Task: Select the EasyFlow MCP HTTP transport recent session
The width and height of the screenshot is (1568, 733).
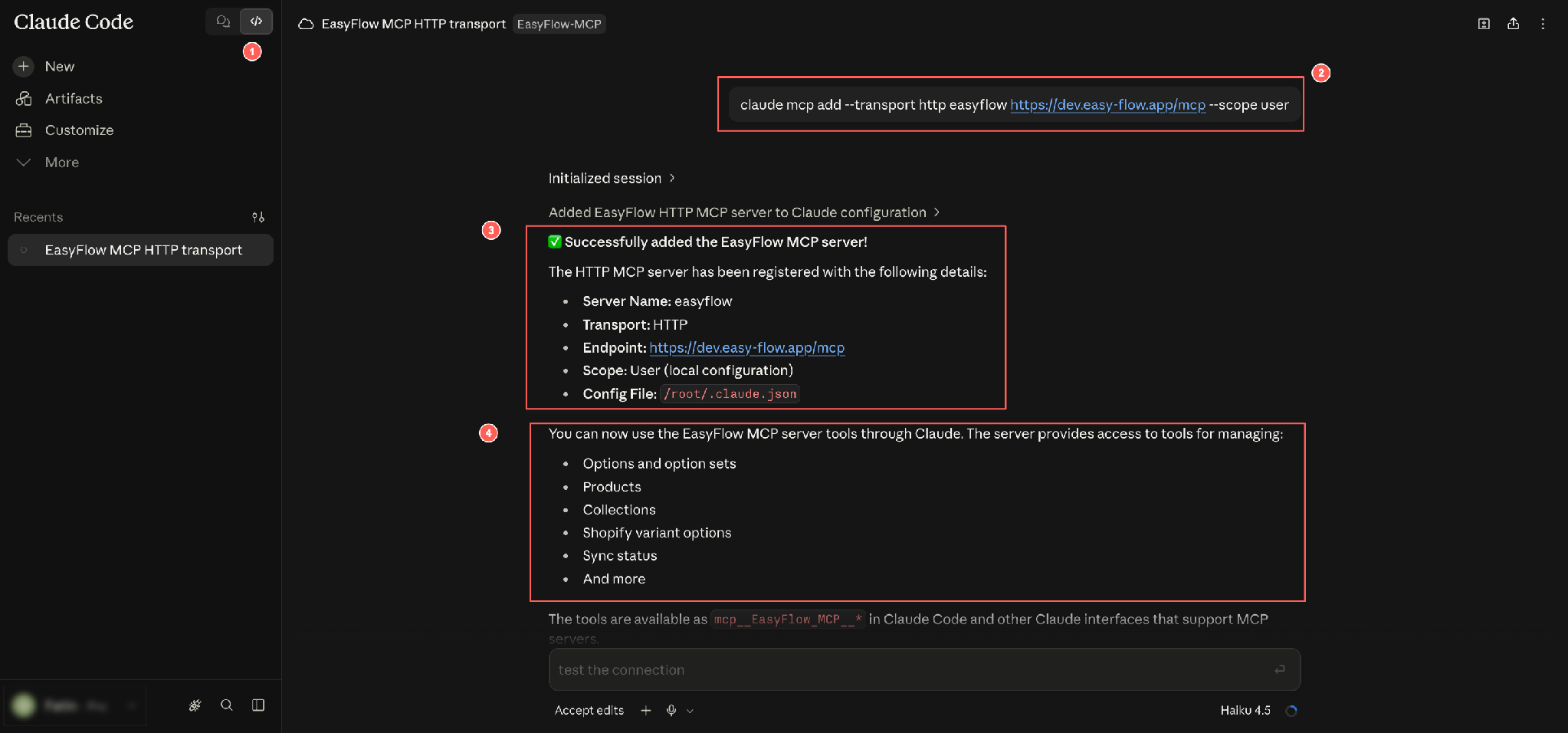Action: point(141,250)
